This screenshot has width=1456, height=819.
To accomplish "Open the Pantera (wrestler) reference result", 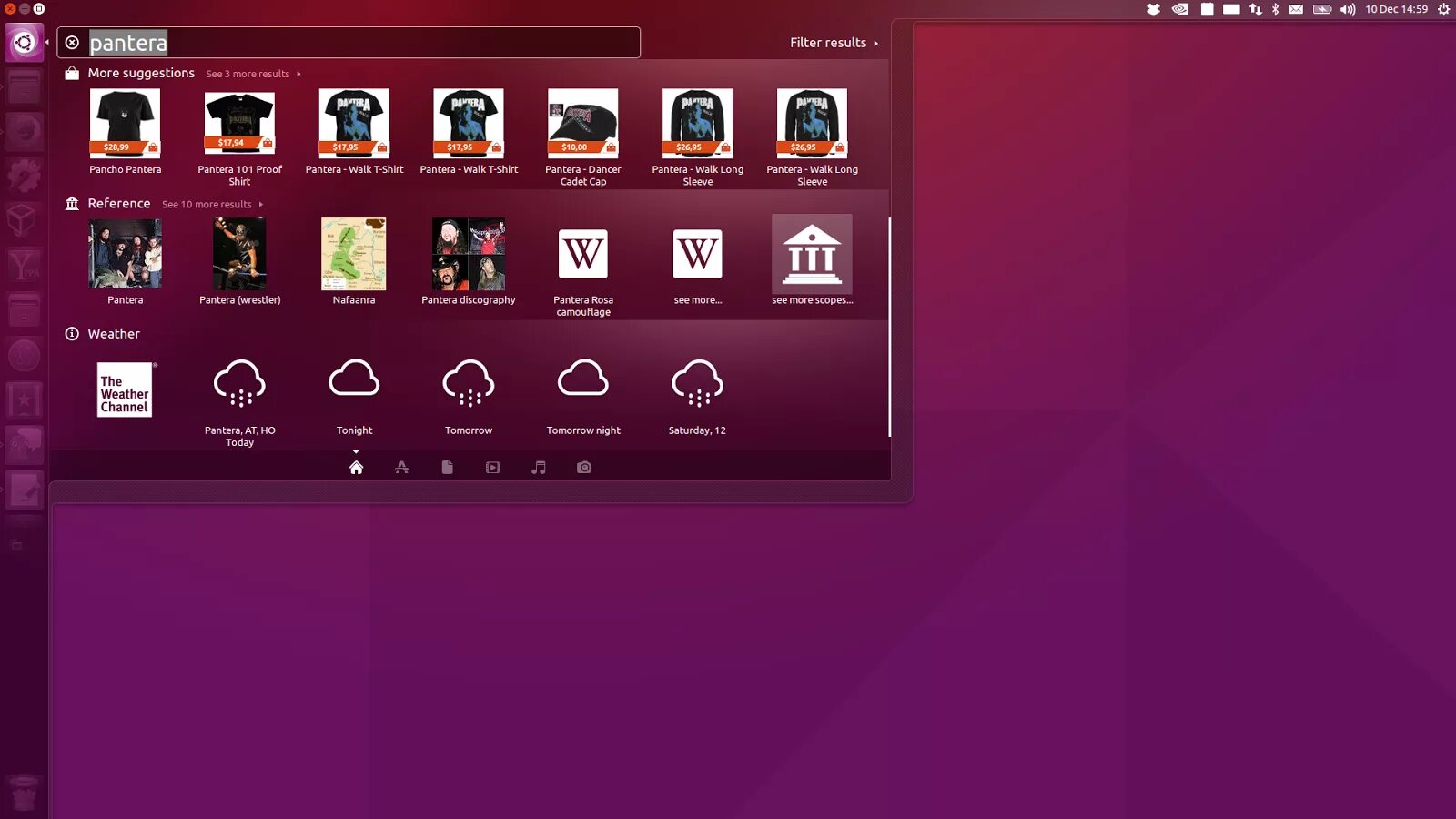I will pos(239,262).
